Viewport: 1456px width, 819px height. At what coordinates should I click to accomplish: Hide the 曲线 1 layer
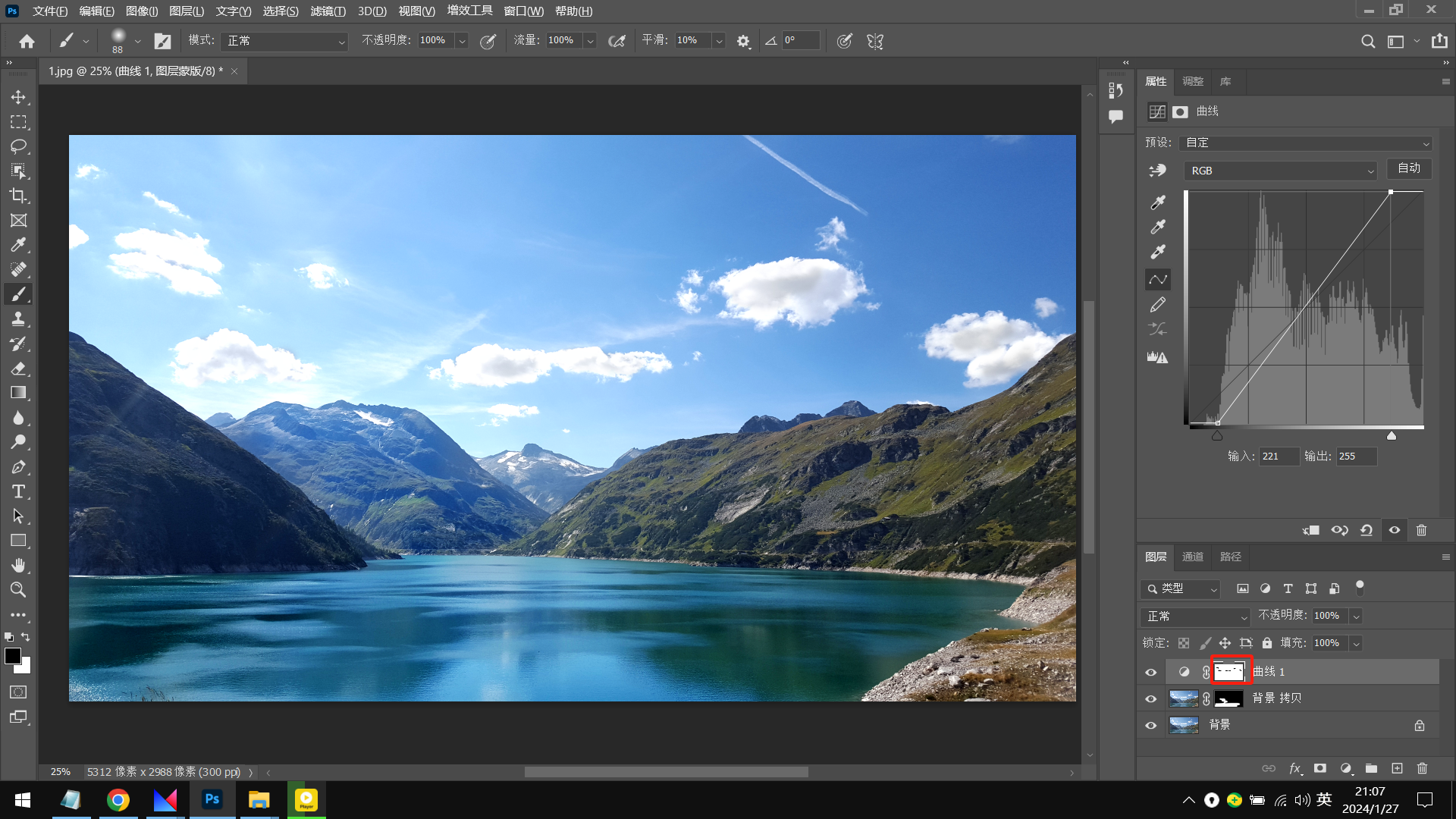(x=1150, y=672)
